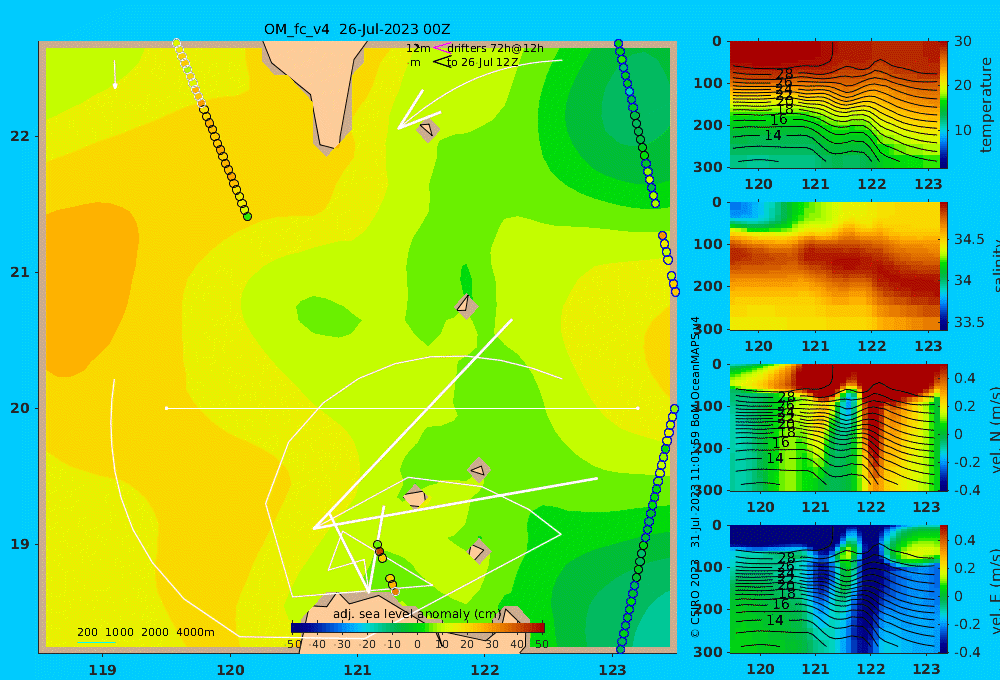The width and height of the screenshot is (1000, 680).
Task: Click the orange drifter dot near 123.4E, 21.3N
Action: [662, 236]
